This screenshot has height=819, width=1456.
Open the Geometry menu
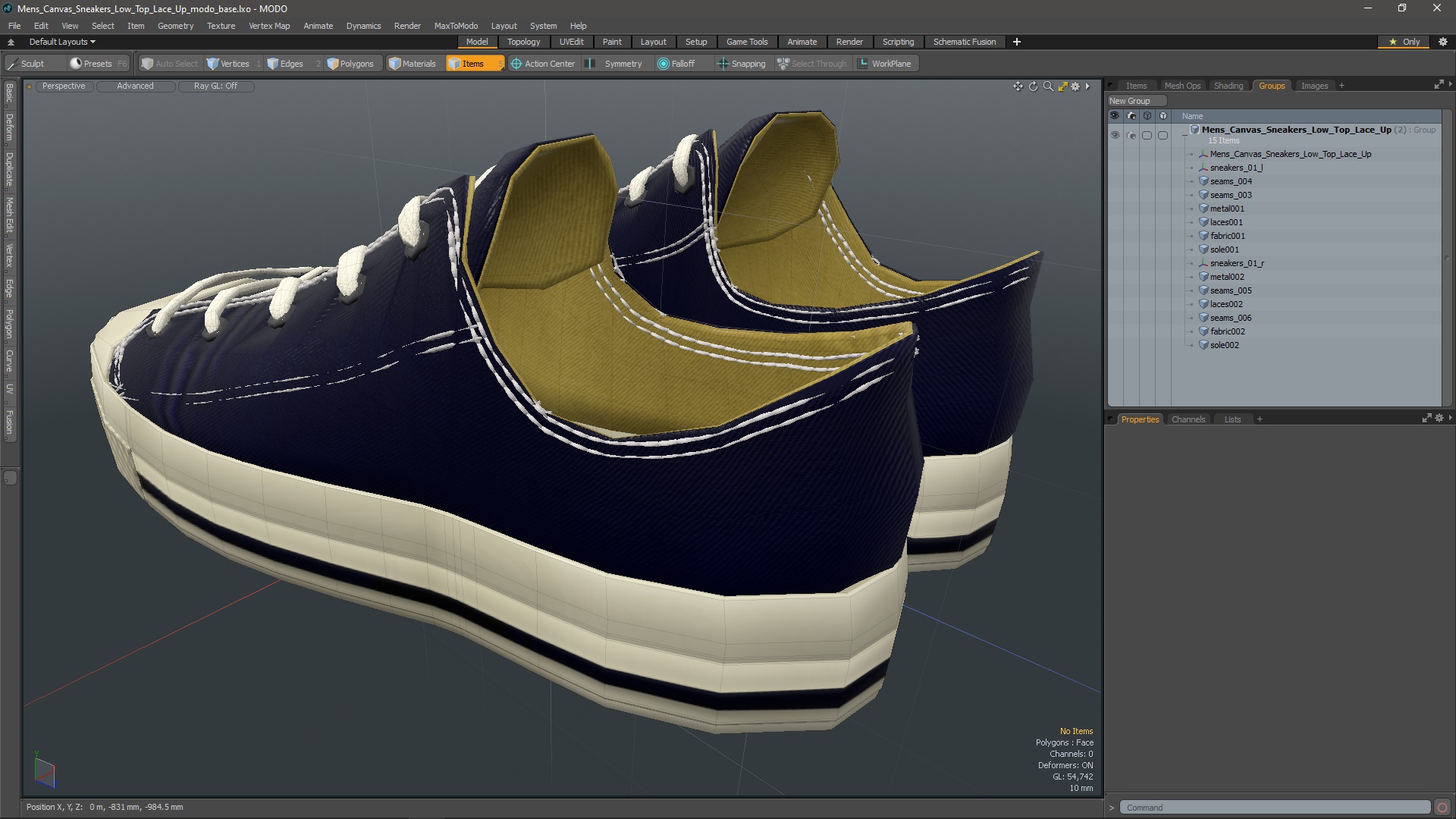175,26
